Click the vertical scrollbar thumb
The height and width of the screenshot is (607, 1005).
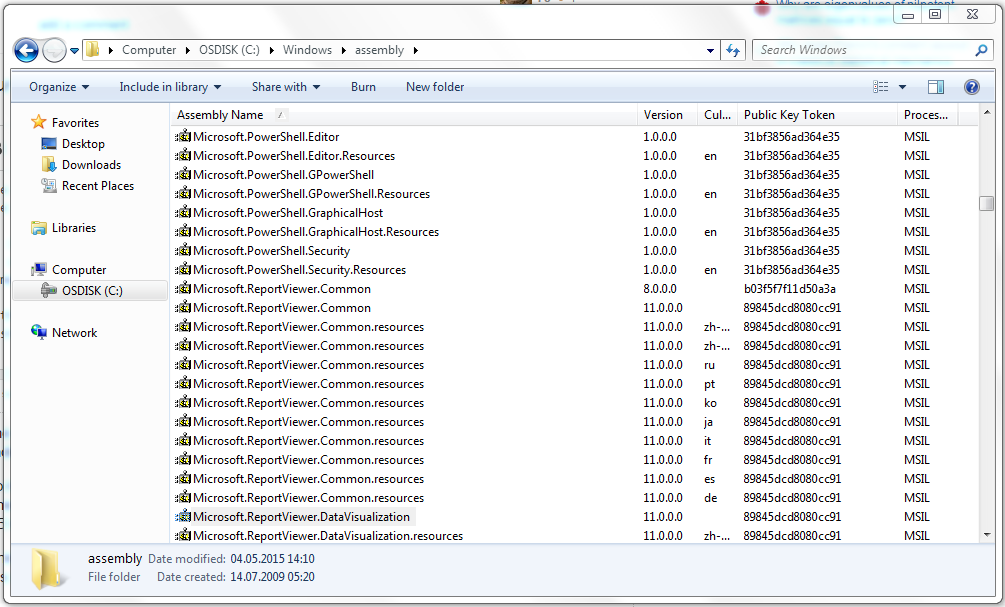tap(986, 203)
